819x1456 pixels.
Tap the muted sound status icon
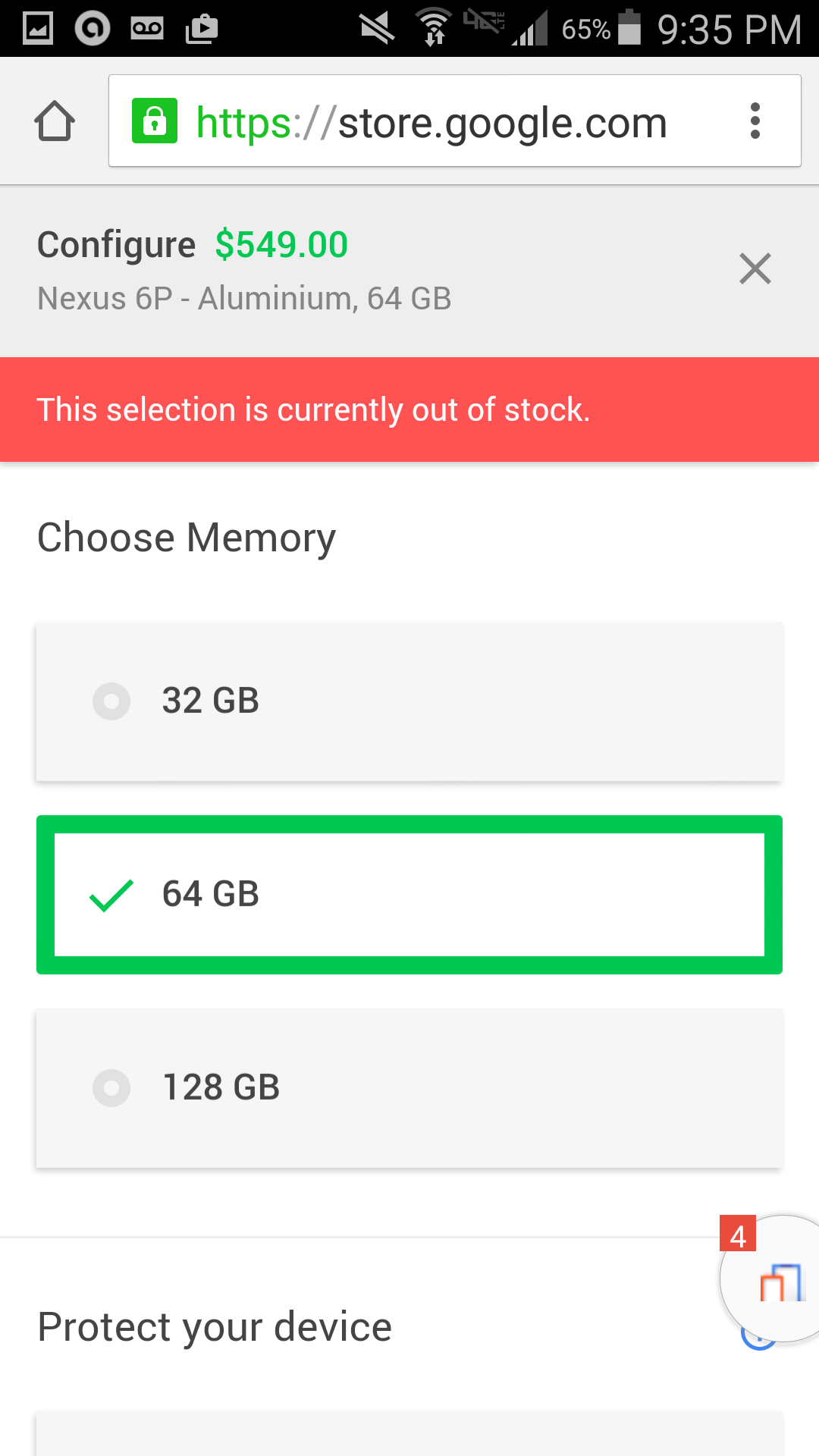pyautogui.click(x=377, y=28)
